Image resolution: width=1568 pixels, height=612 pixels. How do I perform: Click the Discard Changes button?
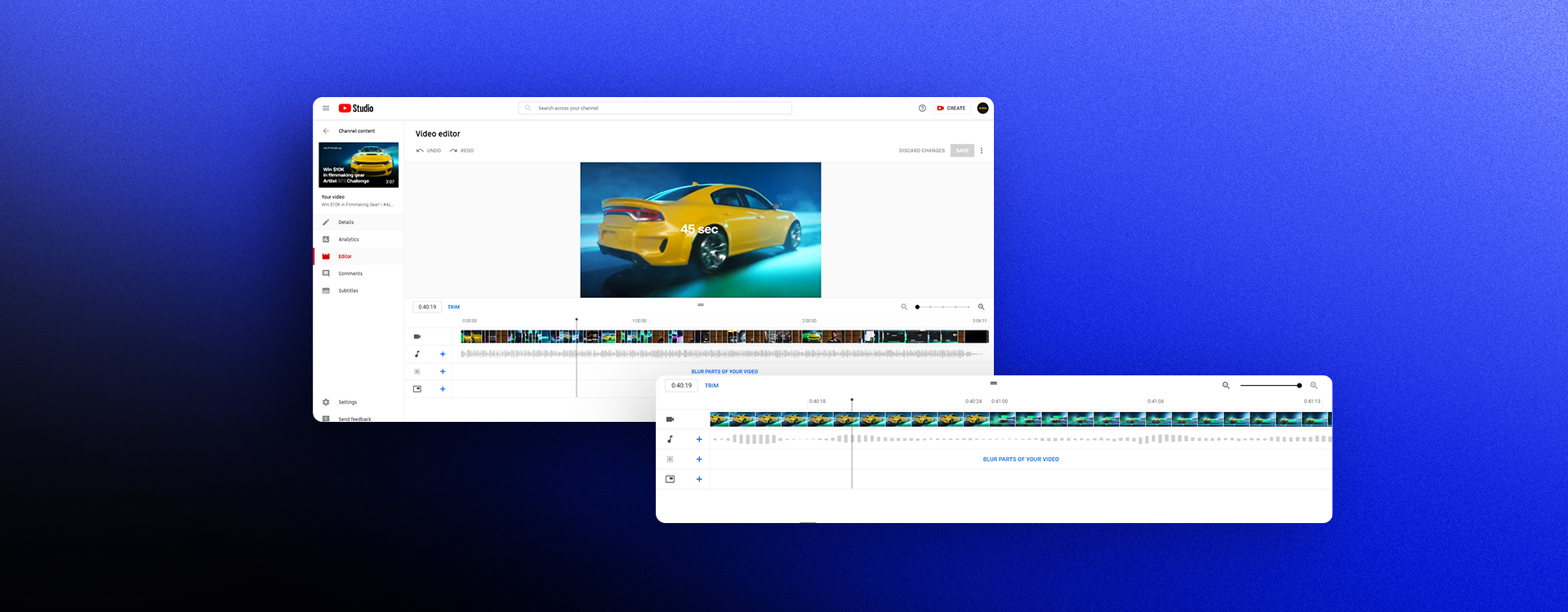coord(921,151)
